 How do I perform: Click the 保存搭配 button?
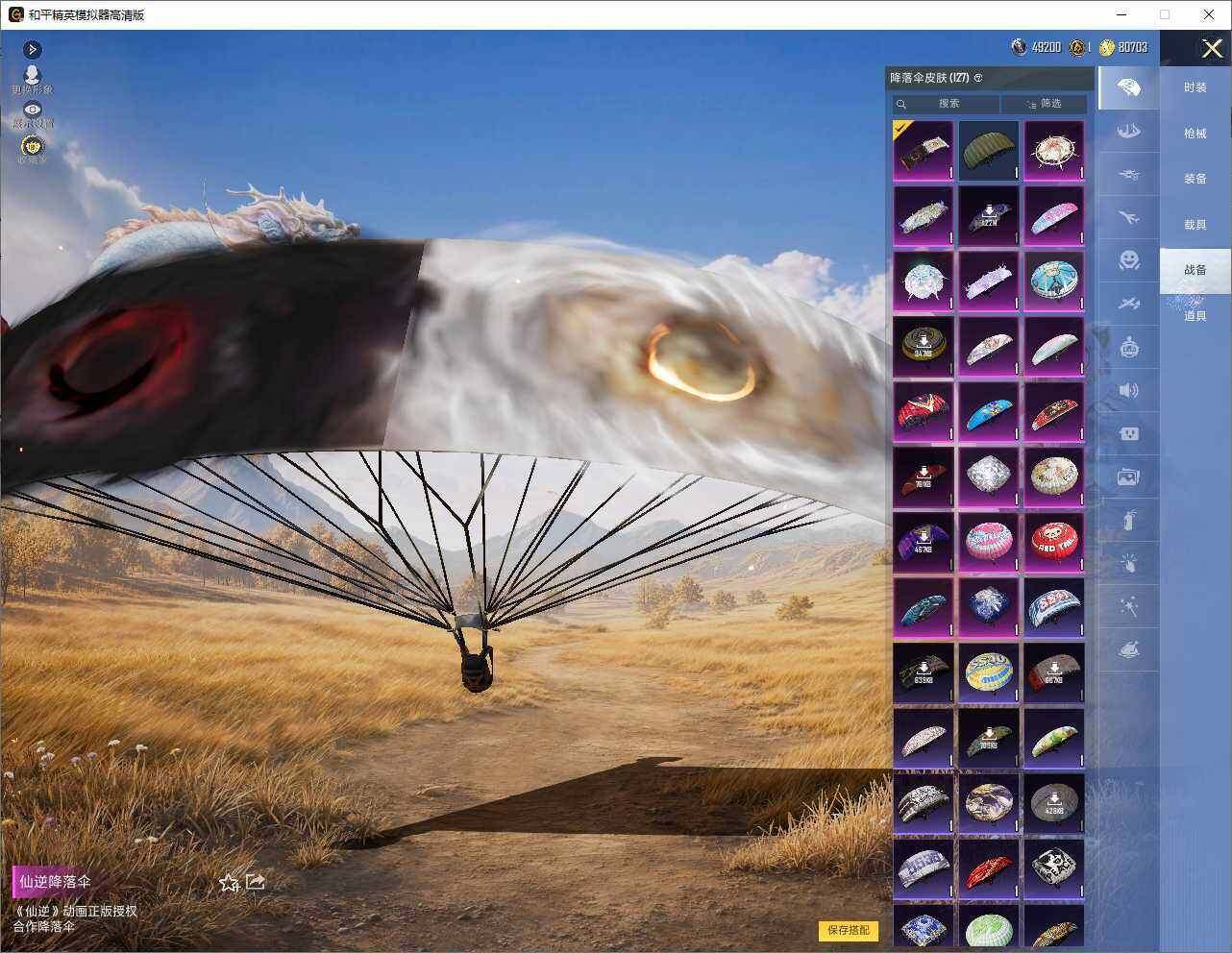pyautogui.click(x=849, y=930)
